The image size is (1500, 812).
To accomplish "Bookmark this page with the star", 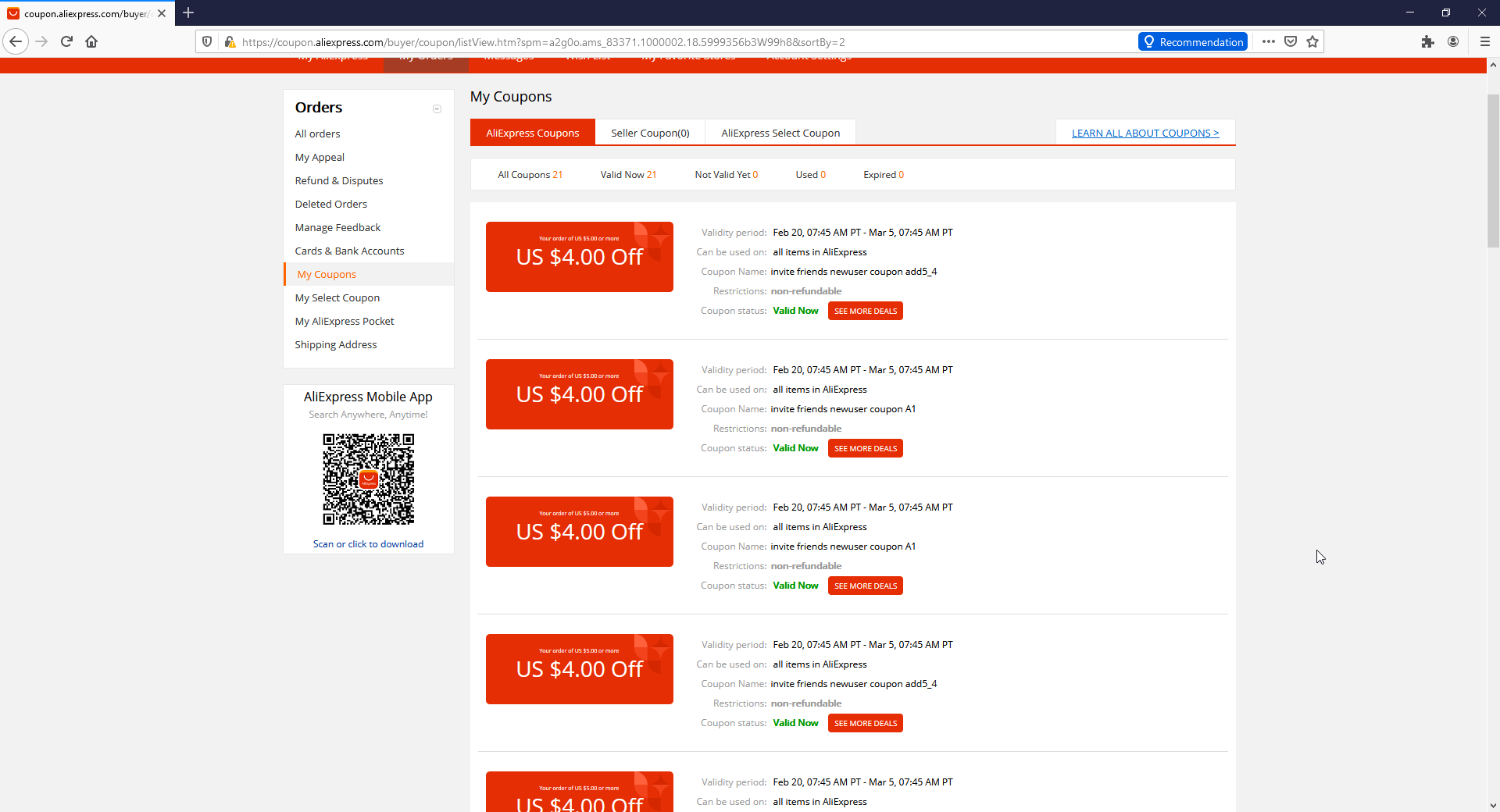I will (1312, 41).
